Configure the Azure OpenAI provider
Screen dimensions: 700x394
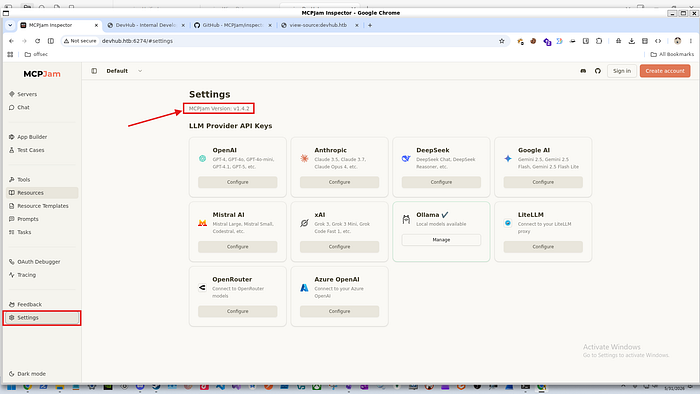coord(339,311)
